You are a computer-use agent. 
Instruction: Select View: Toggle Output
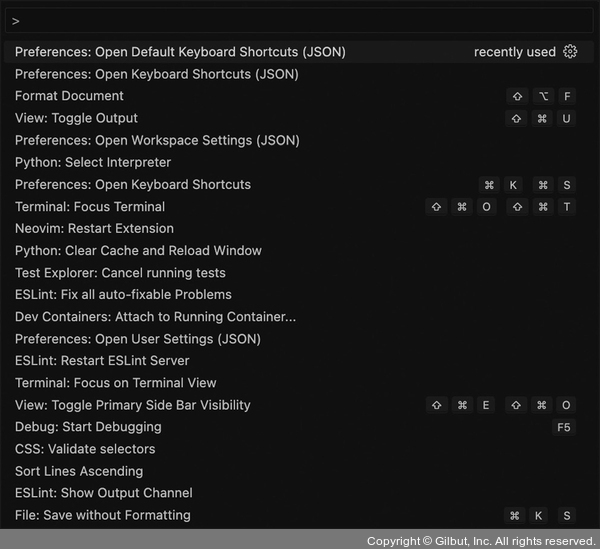tap(77, 118)
